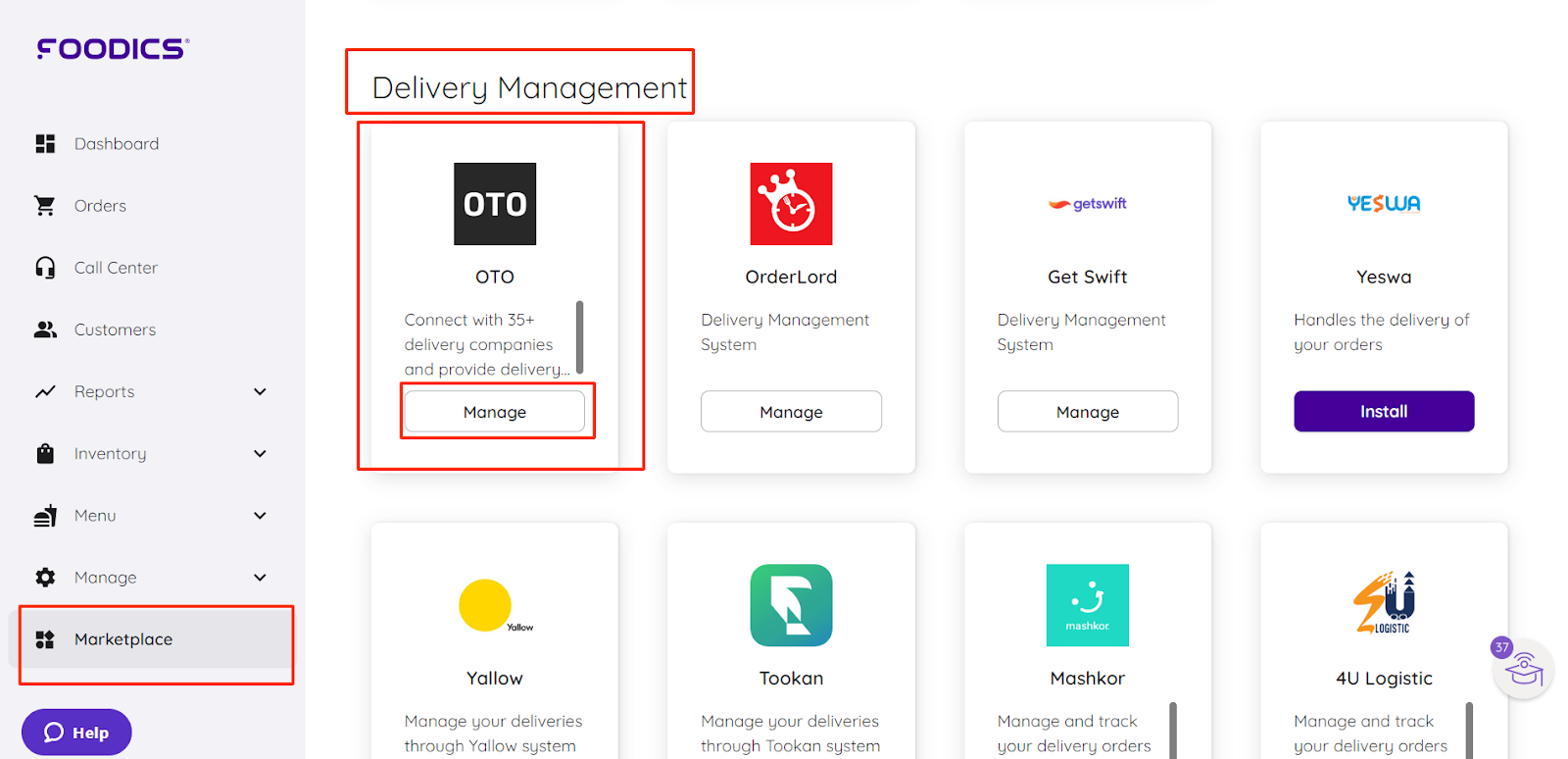Click the Tookan app name

tap(791, 679)
